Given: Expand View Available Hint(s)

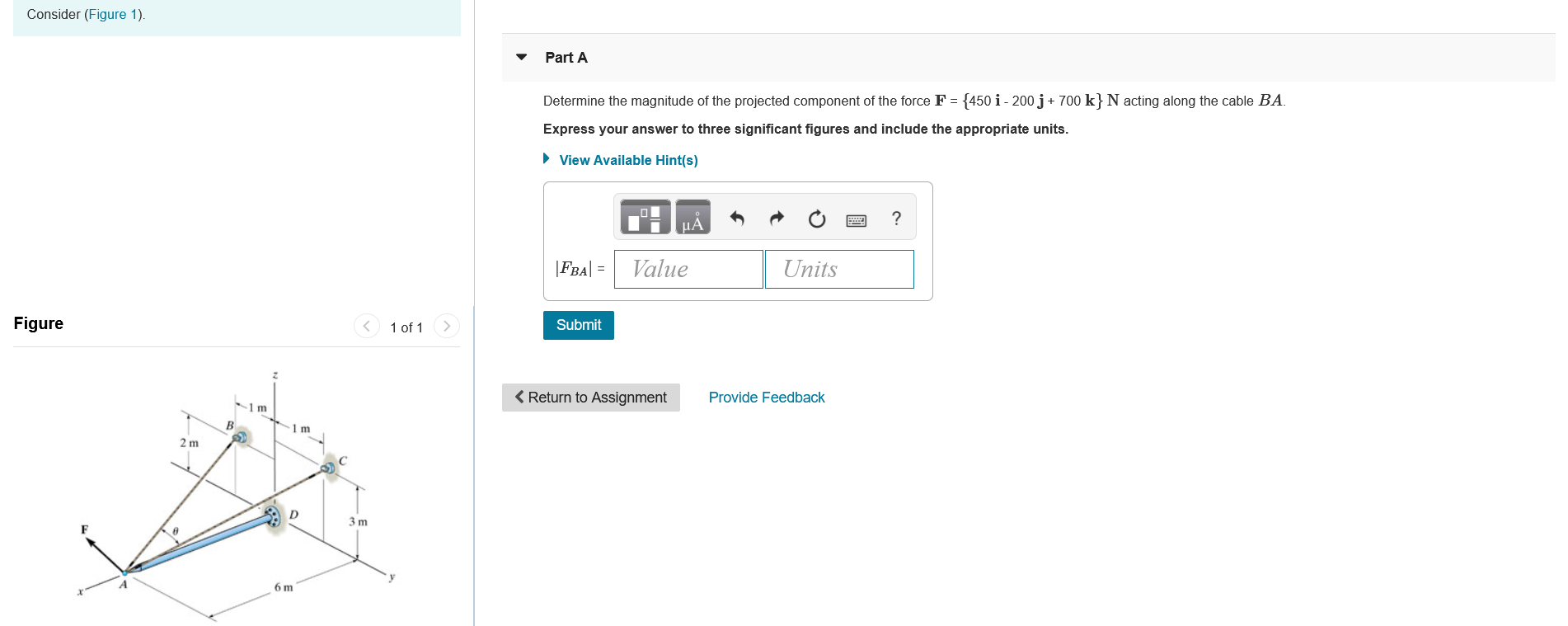Looking at the screenshot, I should click(x=628, y=160).
